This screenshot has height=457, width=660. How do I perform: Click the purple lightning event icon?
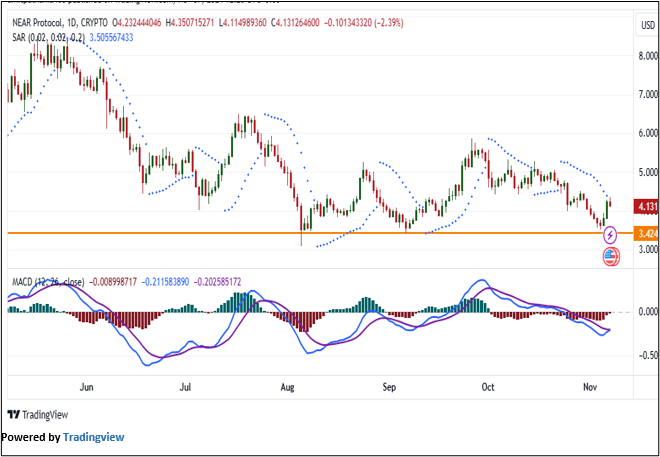point(610,235)
